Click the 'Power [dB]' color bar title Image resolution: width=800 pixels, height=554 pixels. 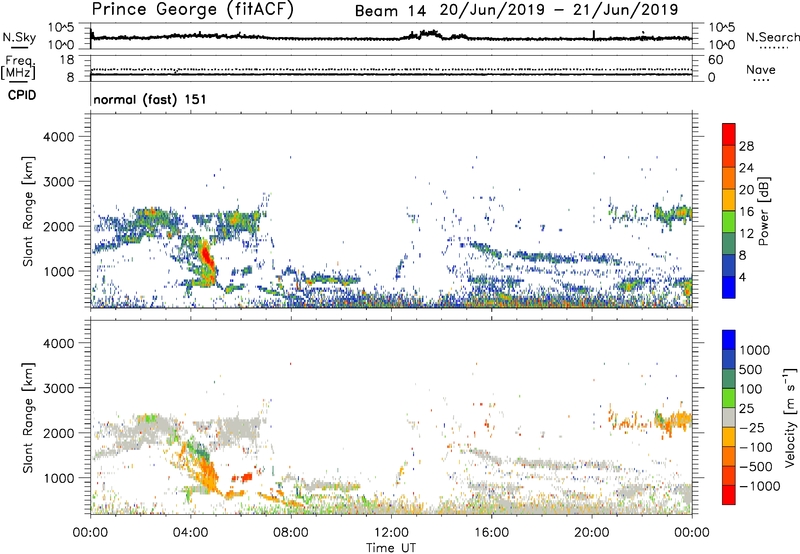pyautogui.click(x=764, y=211)
